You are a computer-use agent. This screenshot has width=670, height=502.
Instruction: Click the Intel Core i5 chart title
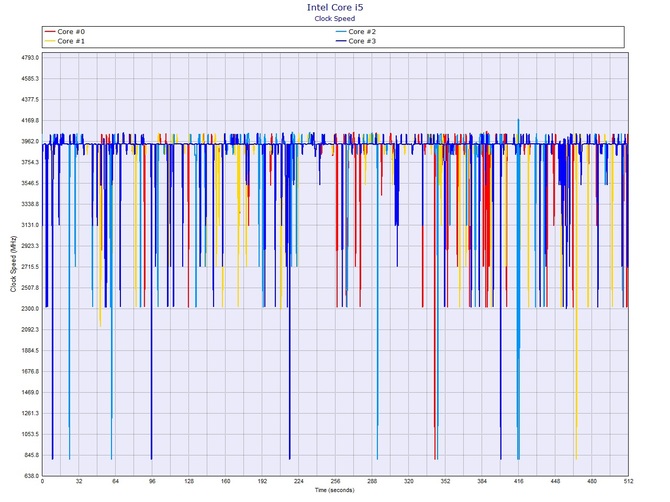tap(335, 7)
